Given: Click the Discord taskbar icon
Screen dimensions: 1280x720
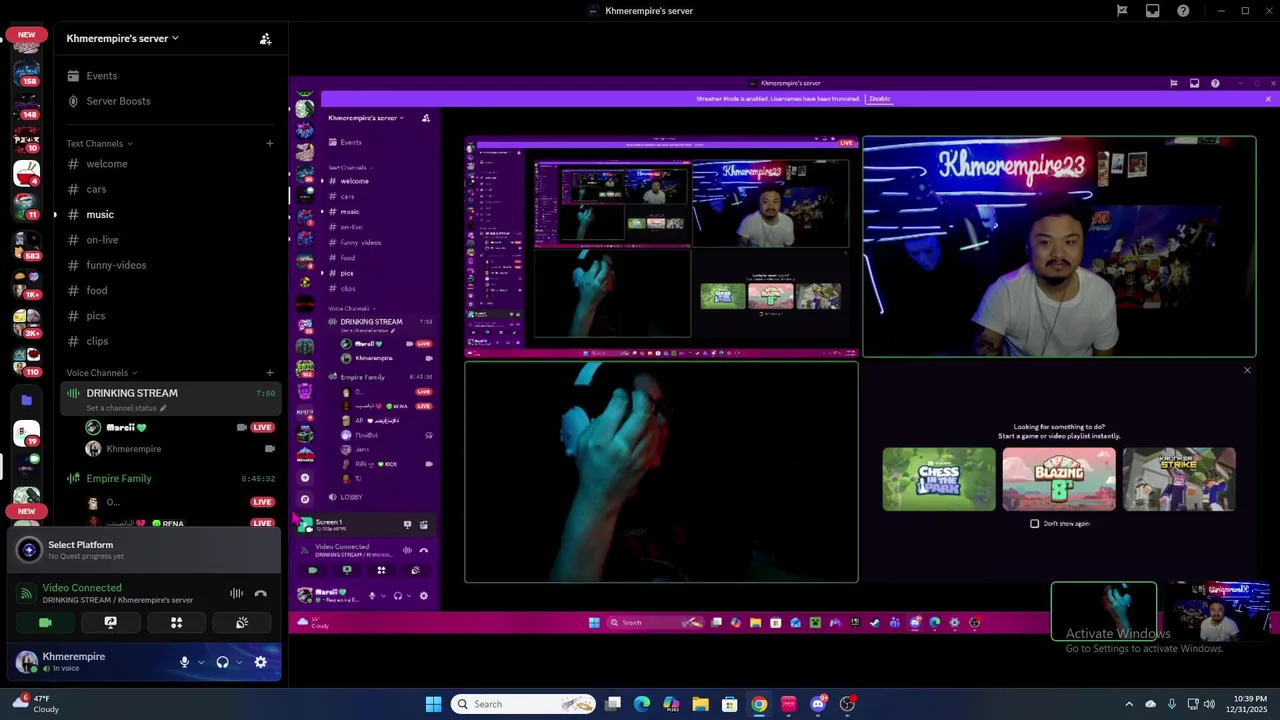Looking at the screenshot, I should tap(818, 704).
